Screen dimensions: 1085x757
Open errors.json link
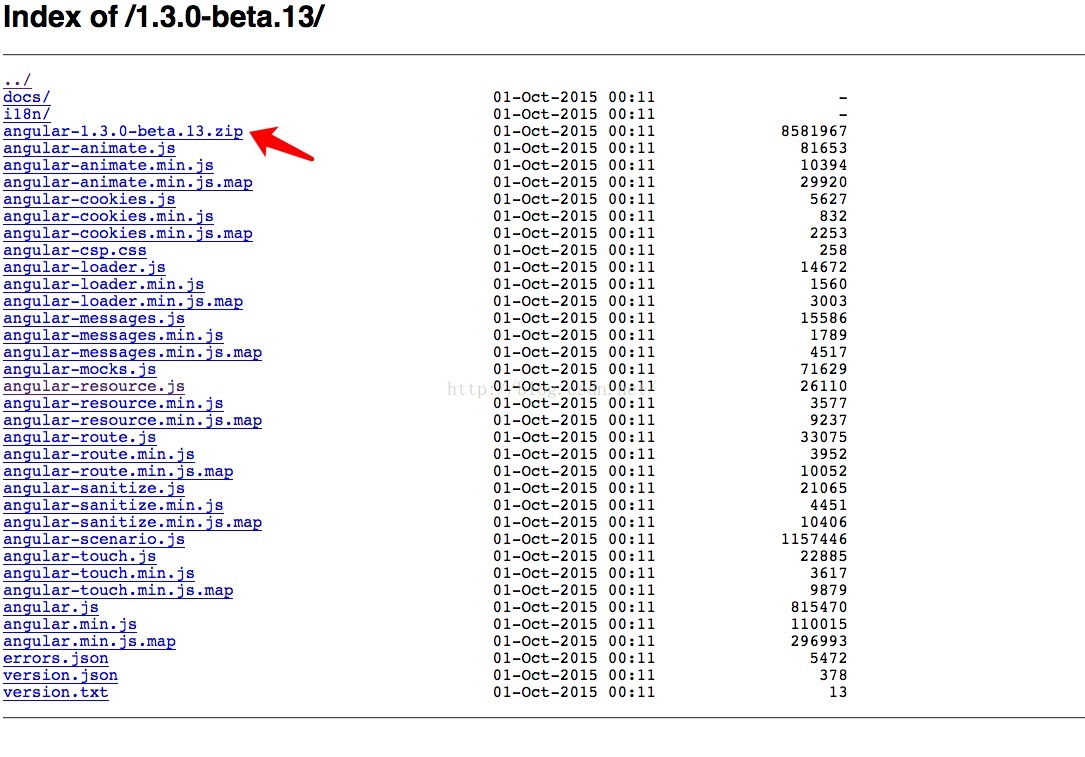[x=55, y=658]
